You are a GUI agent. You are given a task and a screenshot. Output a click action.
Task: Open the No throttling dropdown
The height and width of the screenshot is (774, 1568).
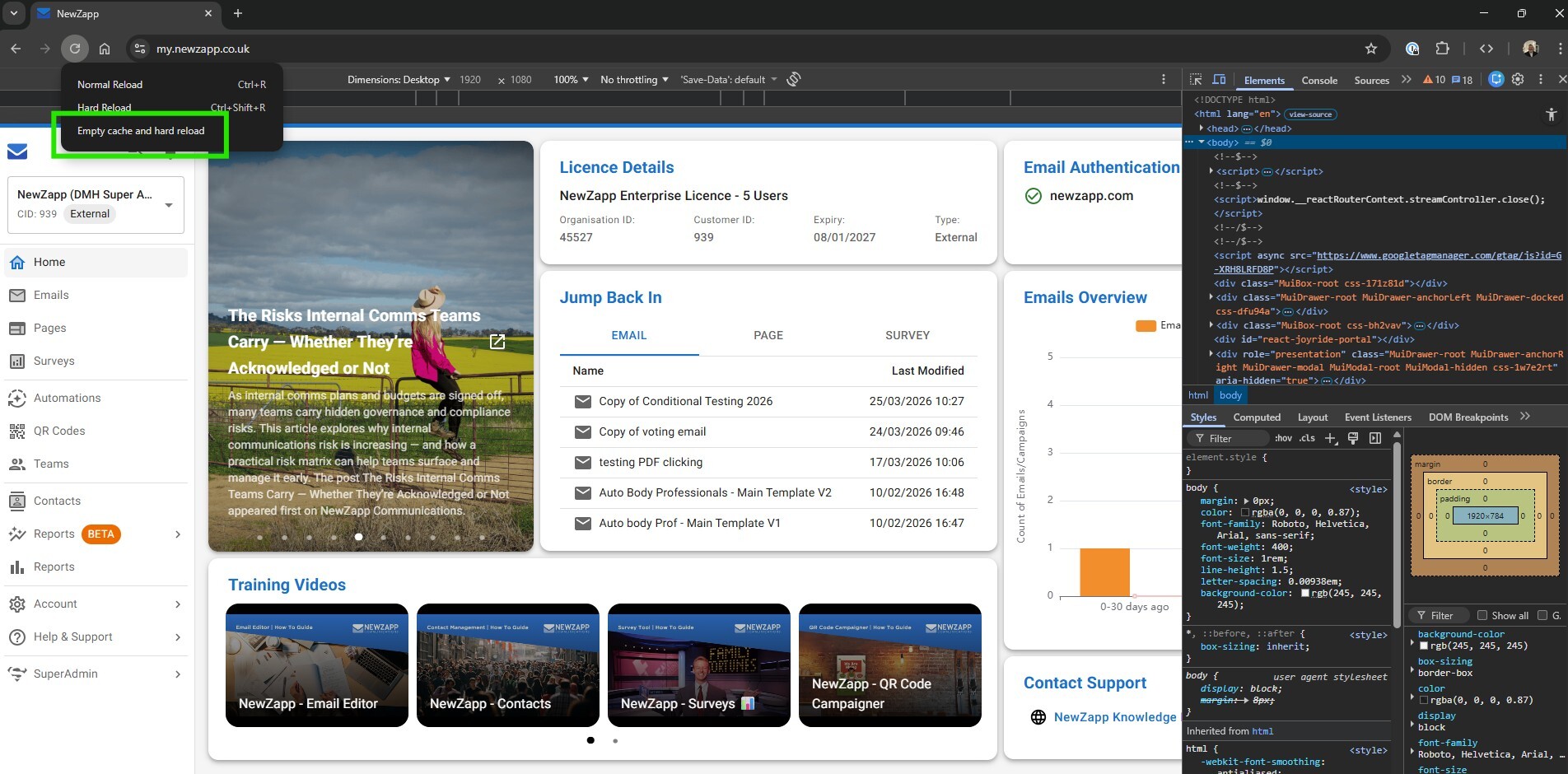(634, 80)
